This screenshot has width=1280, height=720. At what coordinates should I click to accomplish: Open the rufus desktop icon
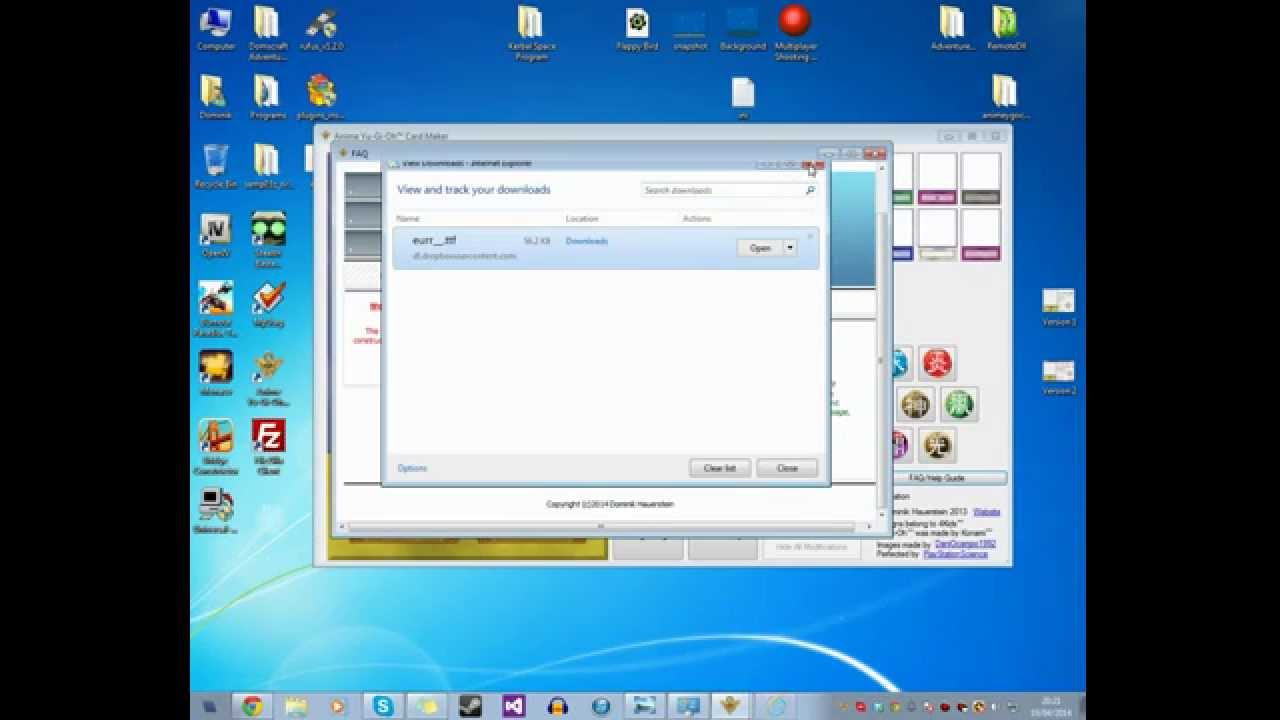tap(321, 29)
